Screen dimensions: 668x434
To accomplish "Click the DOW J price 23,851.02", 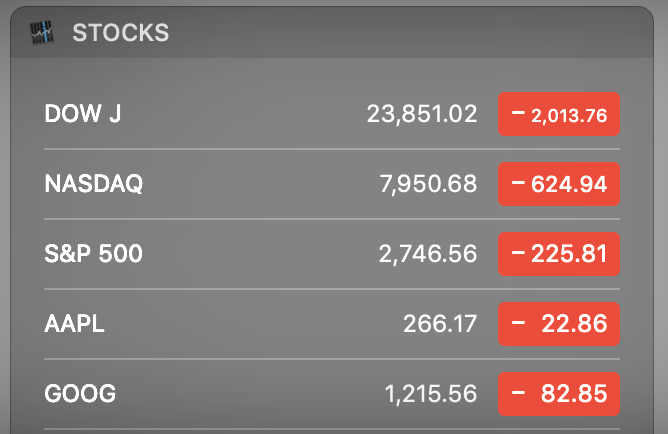I will (x=422, y=114).
